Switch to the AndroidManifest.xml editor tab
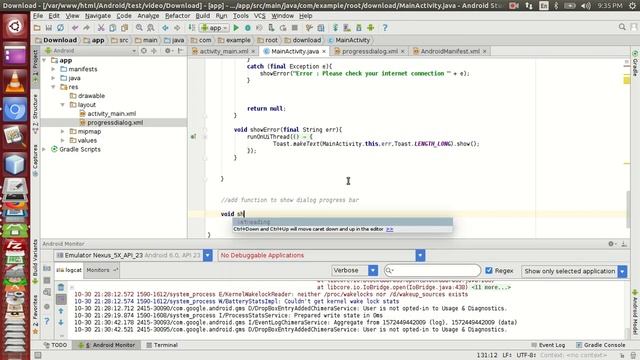 (x=450, y=51)
